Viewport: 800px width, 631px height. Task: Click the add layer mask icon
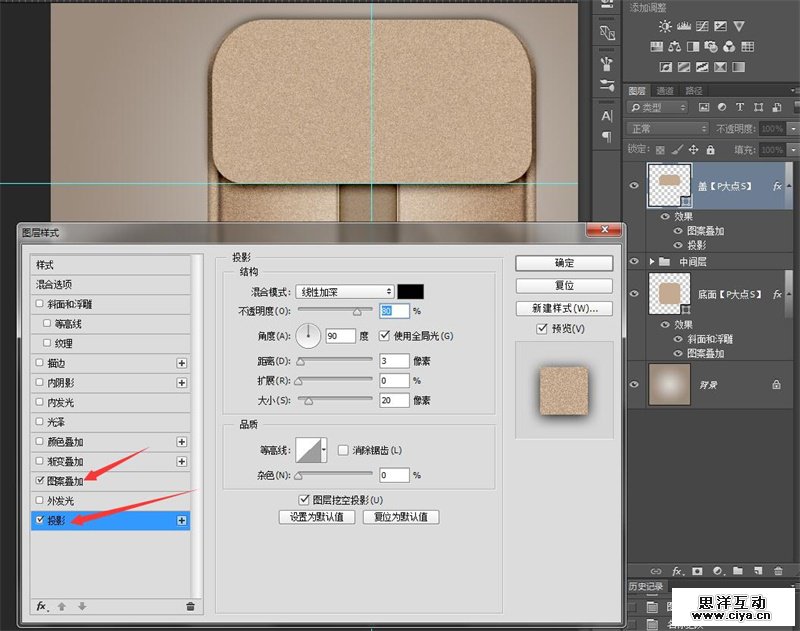(697, 571)
